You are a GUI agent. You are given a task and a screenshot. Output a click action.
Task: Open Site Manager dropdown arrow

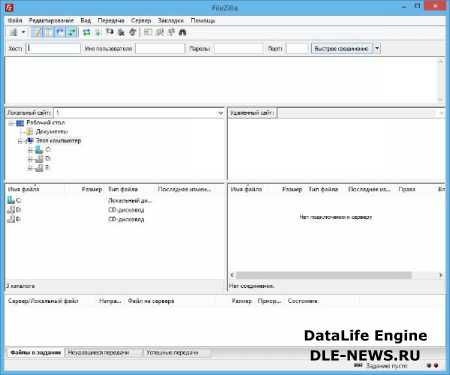[x=23, y=32]
